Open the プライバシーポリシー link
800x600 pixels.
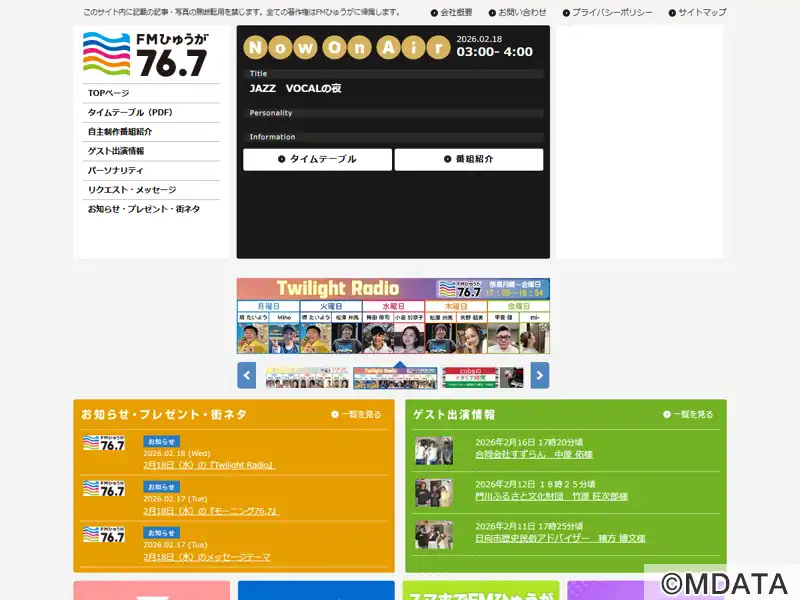click(x=607, y=12)
